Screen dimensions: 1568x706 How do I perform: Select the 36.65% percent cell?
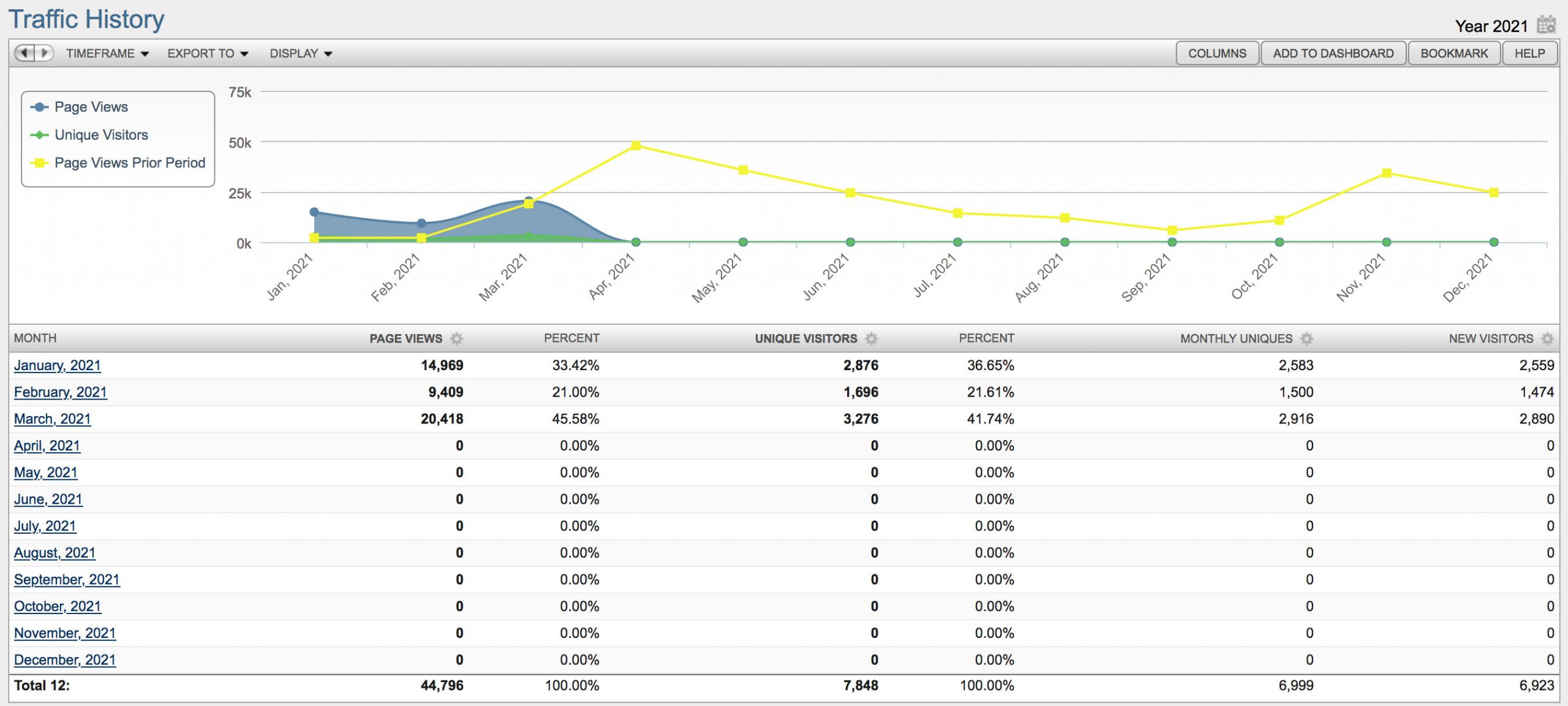tap(990, 365)
